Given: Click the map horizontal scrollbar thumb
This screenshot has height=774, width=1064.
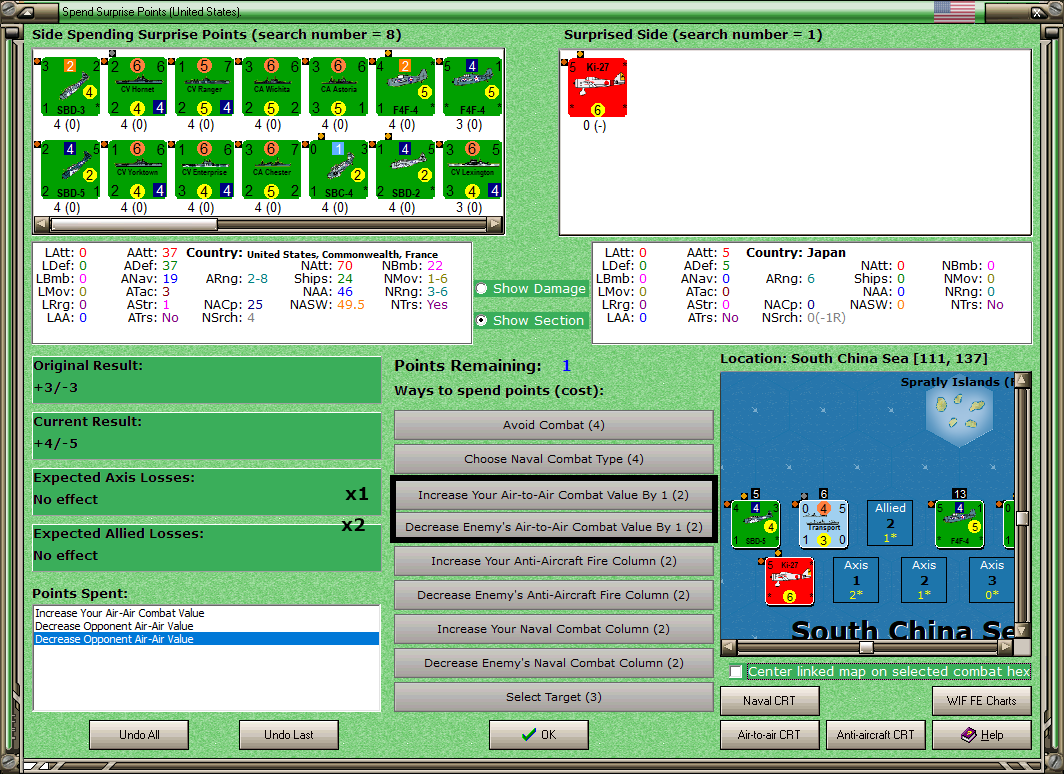Looking at the screenshot, I should 866,647.
